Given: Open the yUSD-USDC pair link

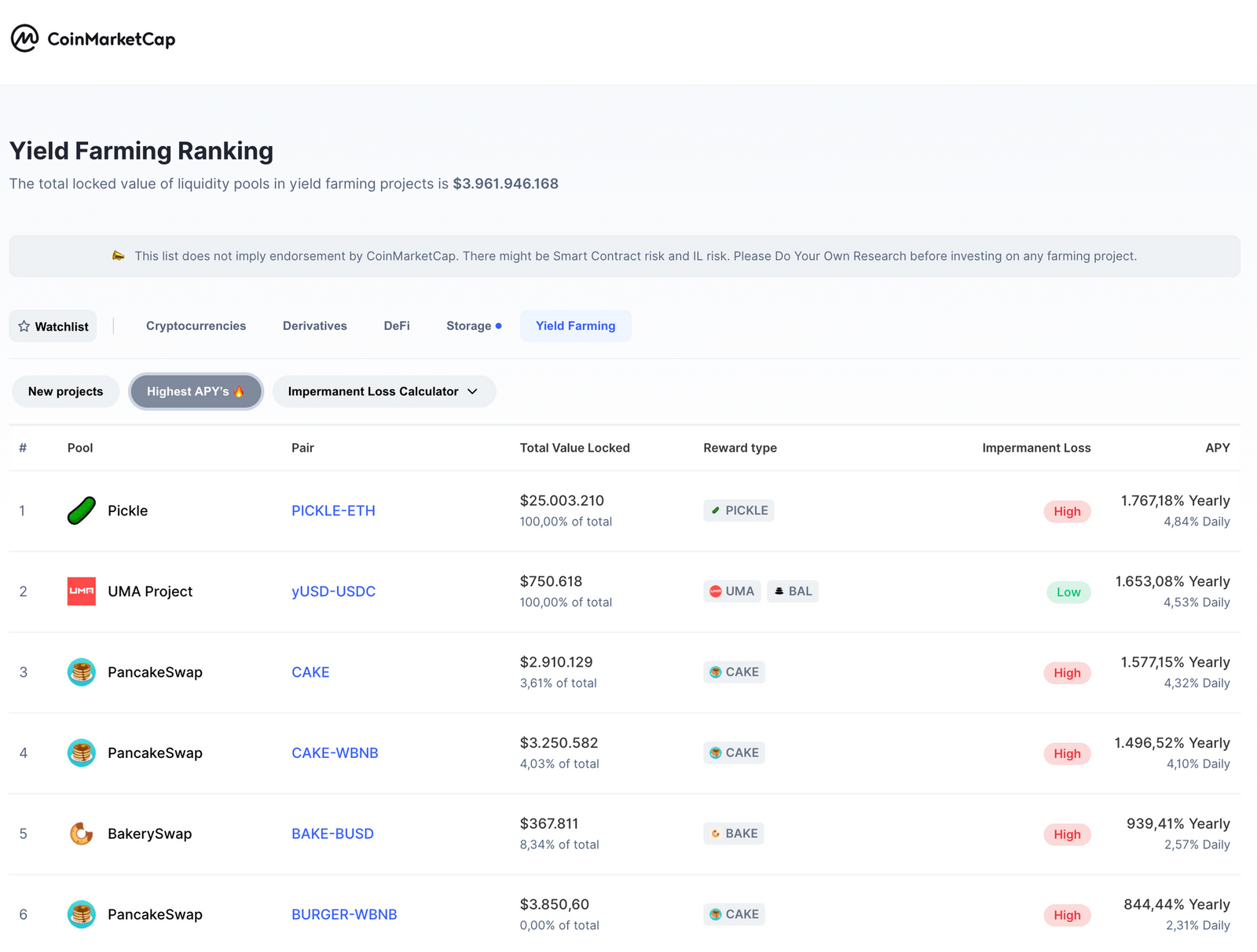Looking at the screenshot, I should click(x=333, y=591).
